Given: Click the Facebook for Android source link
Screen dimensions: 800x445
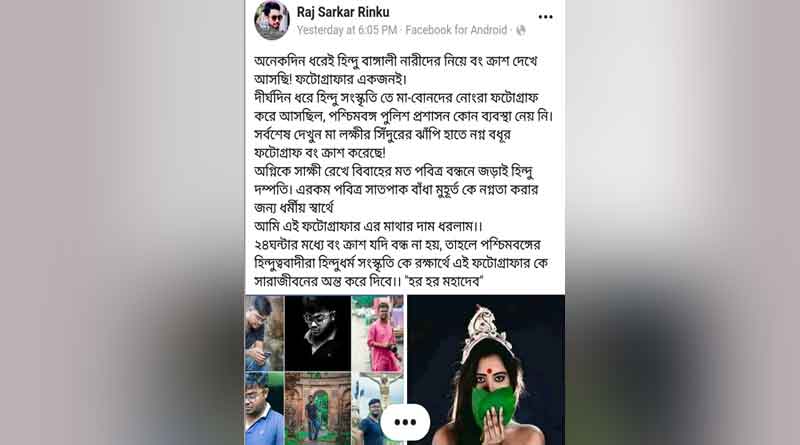Looking at the screenshot, I should coord(456,30).
